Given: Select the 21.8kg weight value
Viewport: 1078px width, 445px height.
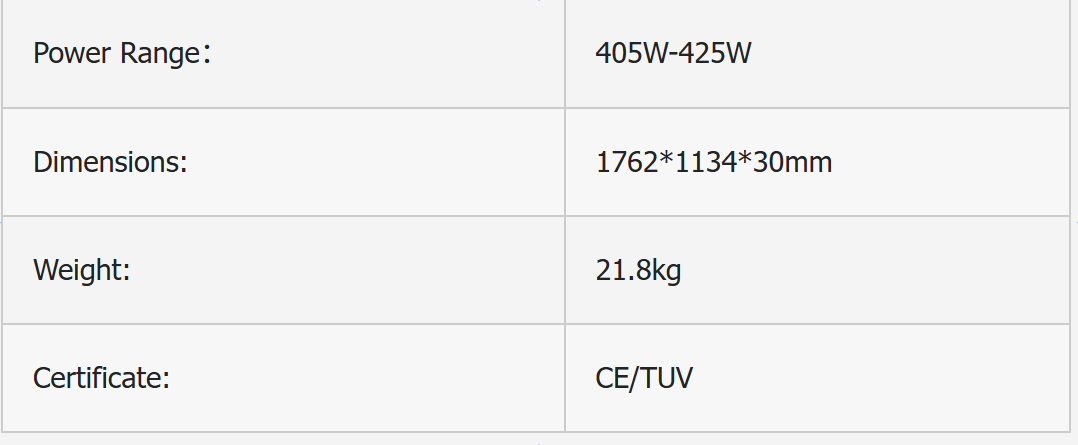Looking at the screenshot, I should 638,270.
